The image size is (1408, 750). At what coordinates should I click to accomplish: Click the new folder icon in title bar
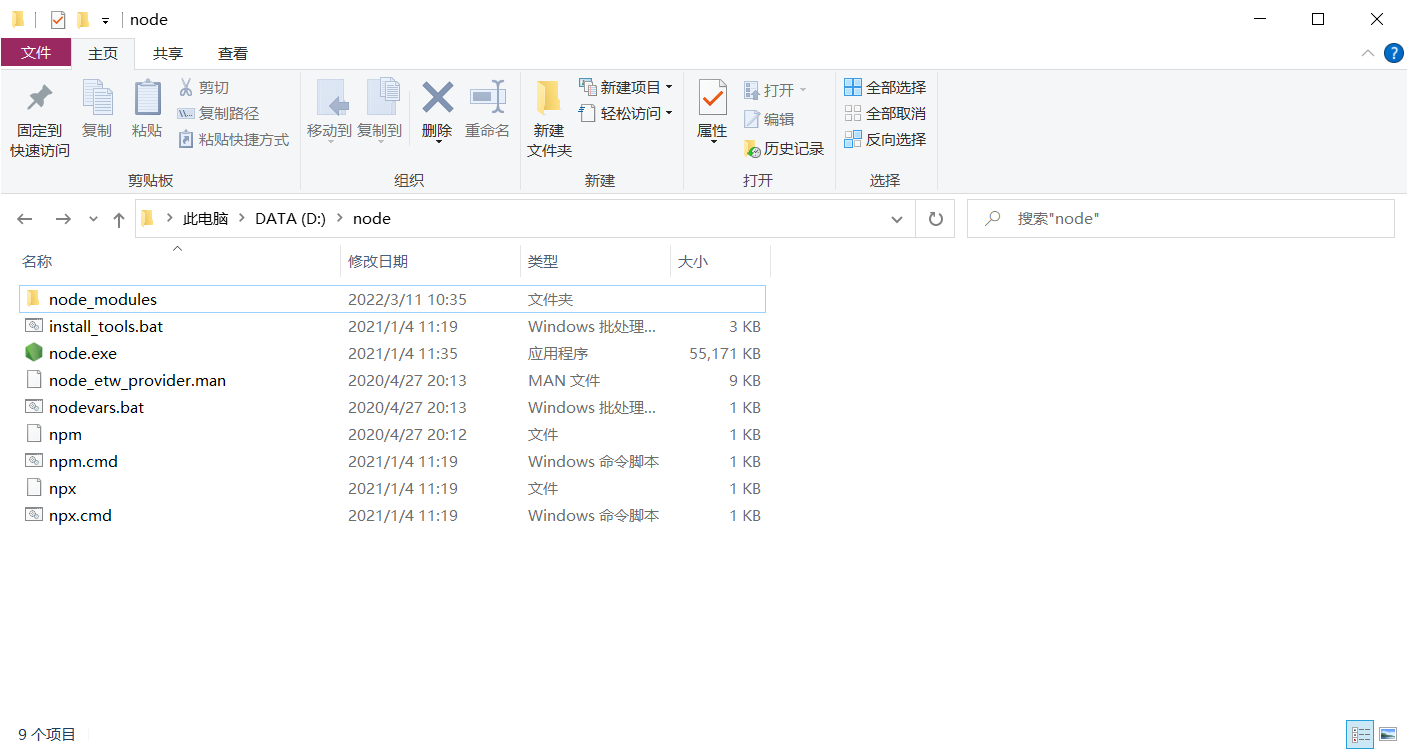pyautogui.click(x=83, y=20)
